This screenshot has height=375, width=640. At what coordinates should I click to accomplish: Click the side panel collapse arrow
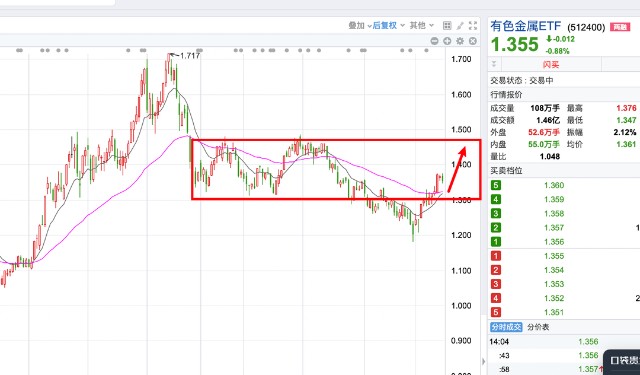[x=484, y=361]
